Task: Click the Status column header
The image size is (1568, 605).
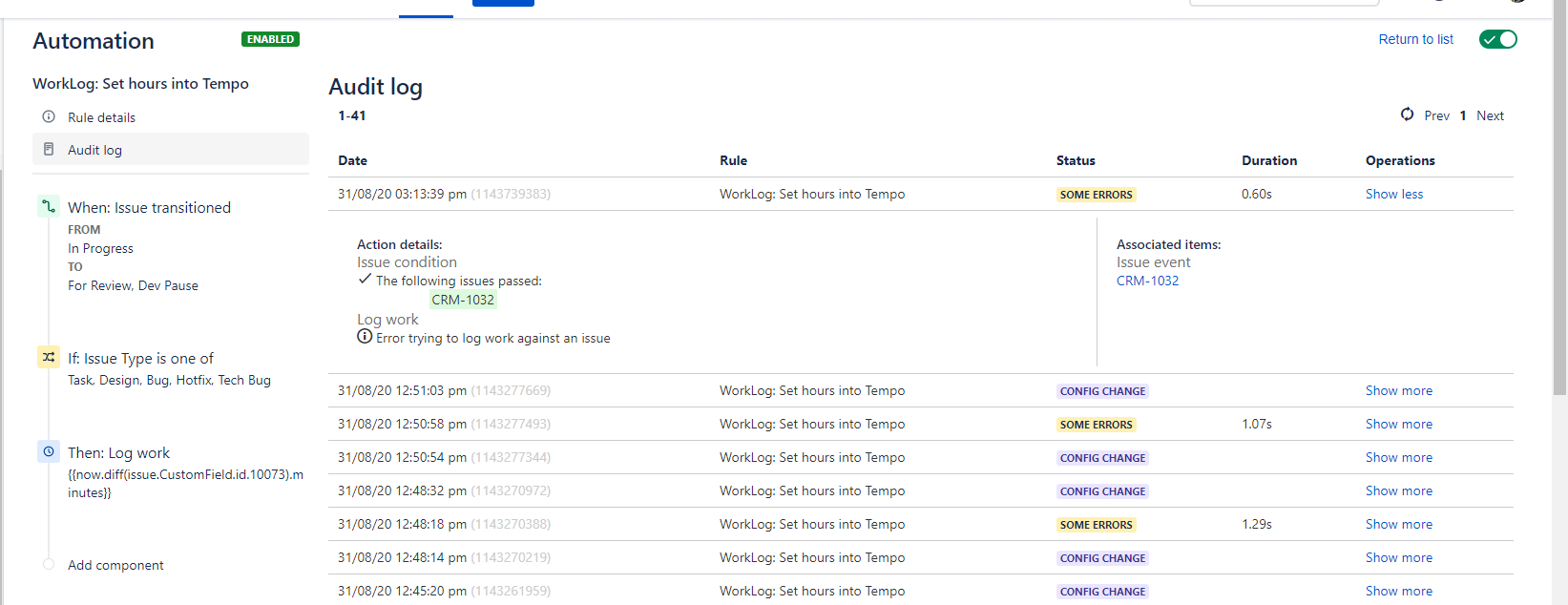Action: [1076, 160]
